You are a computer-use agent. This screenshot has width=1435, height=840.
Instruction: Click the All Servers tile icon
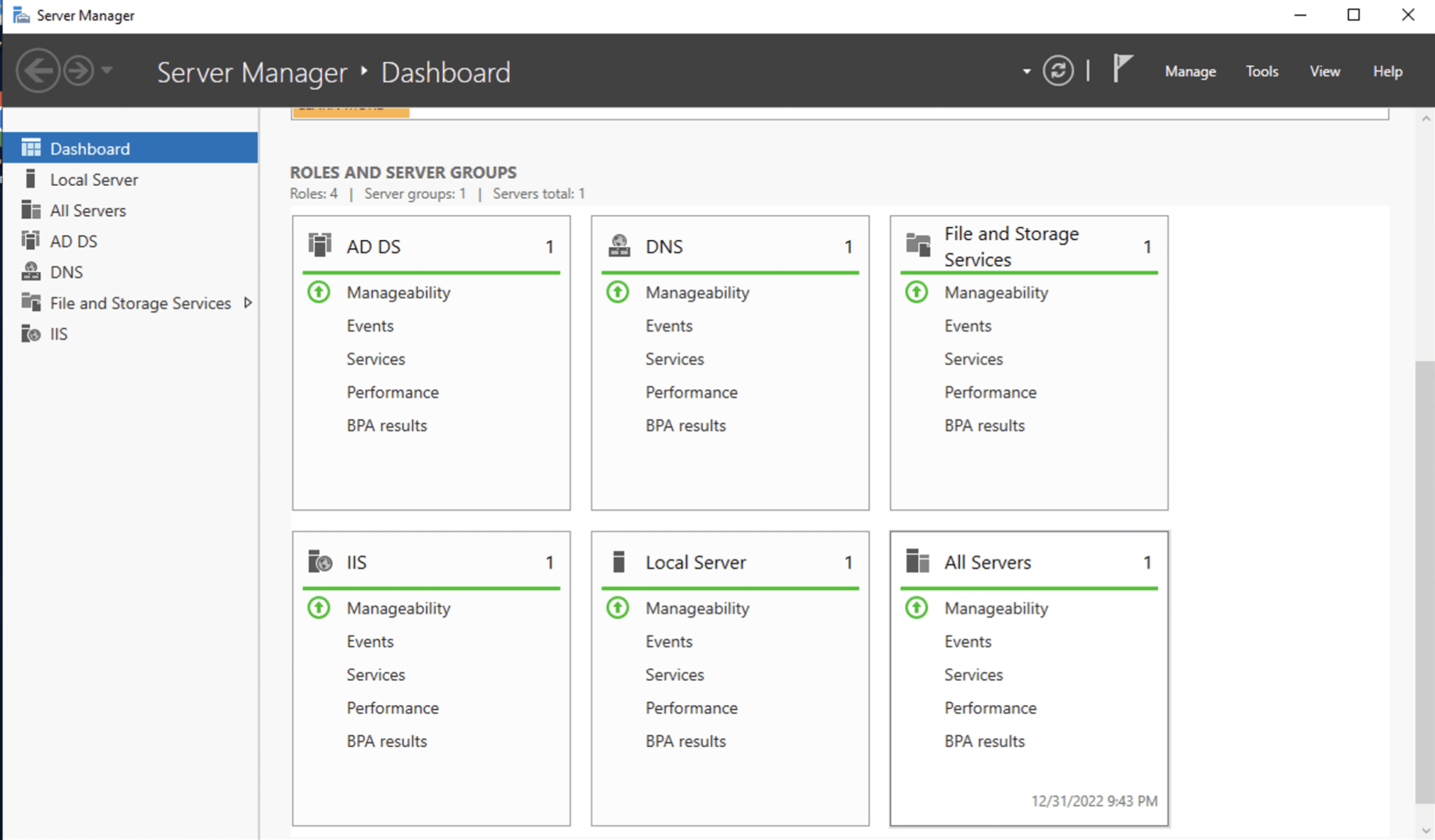point(917,561)
